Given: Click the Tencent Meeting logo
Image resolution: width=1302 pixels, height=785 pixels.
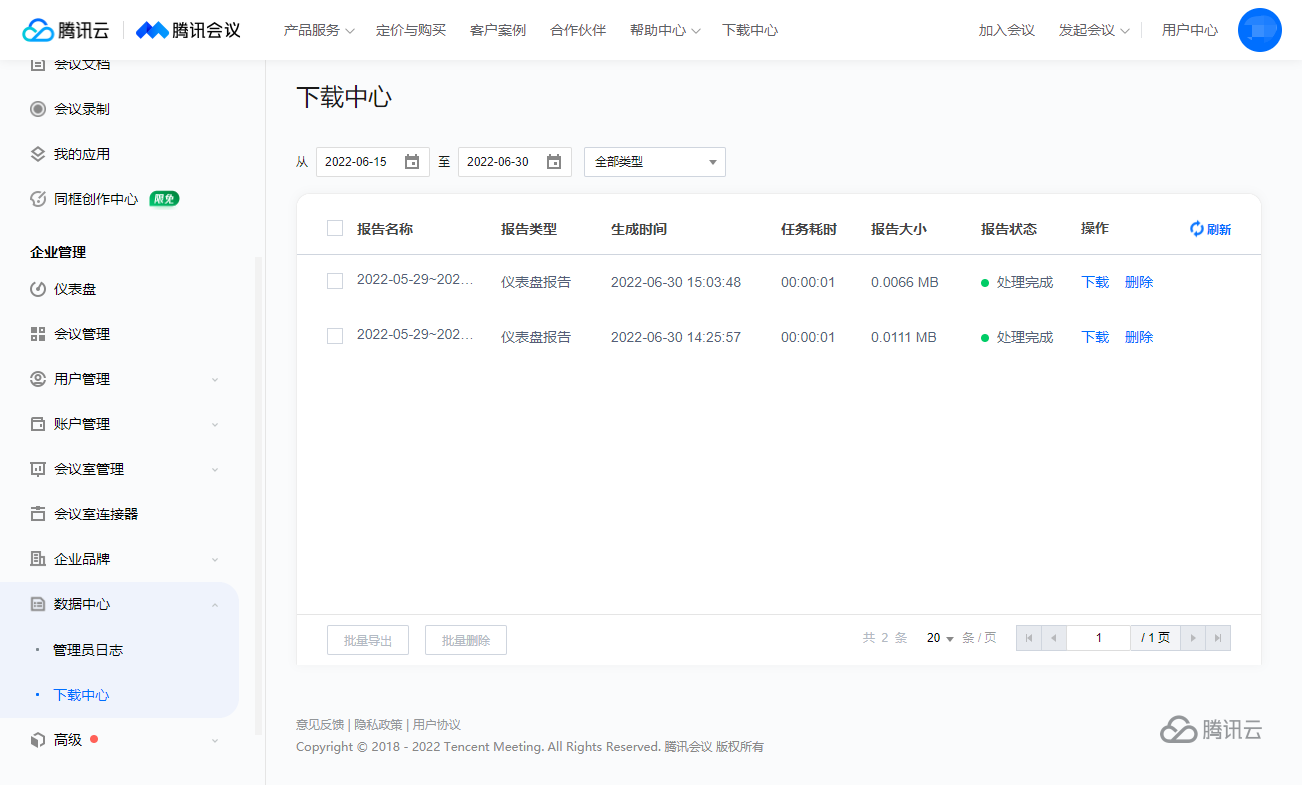Looking at the screenshot, I should tap(188, 30).
